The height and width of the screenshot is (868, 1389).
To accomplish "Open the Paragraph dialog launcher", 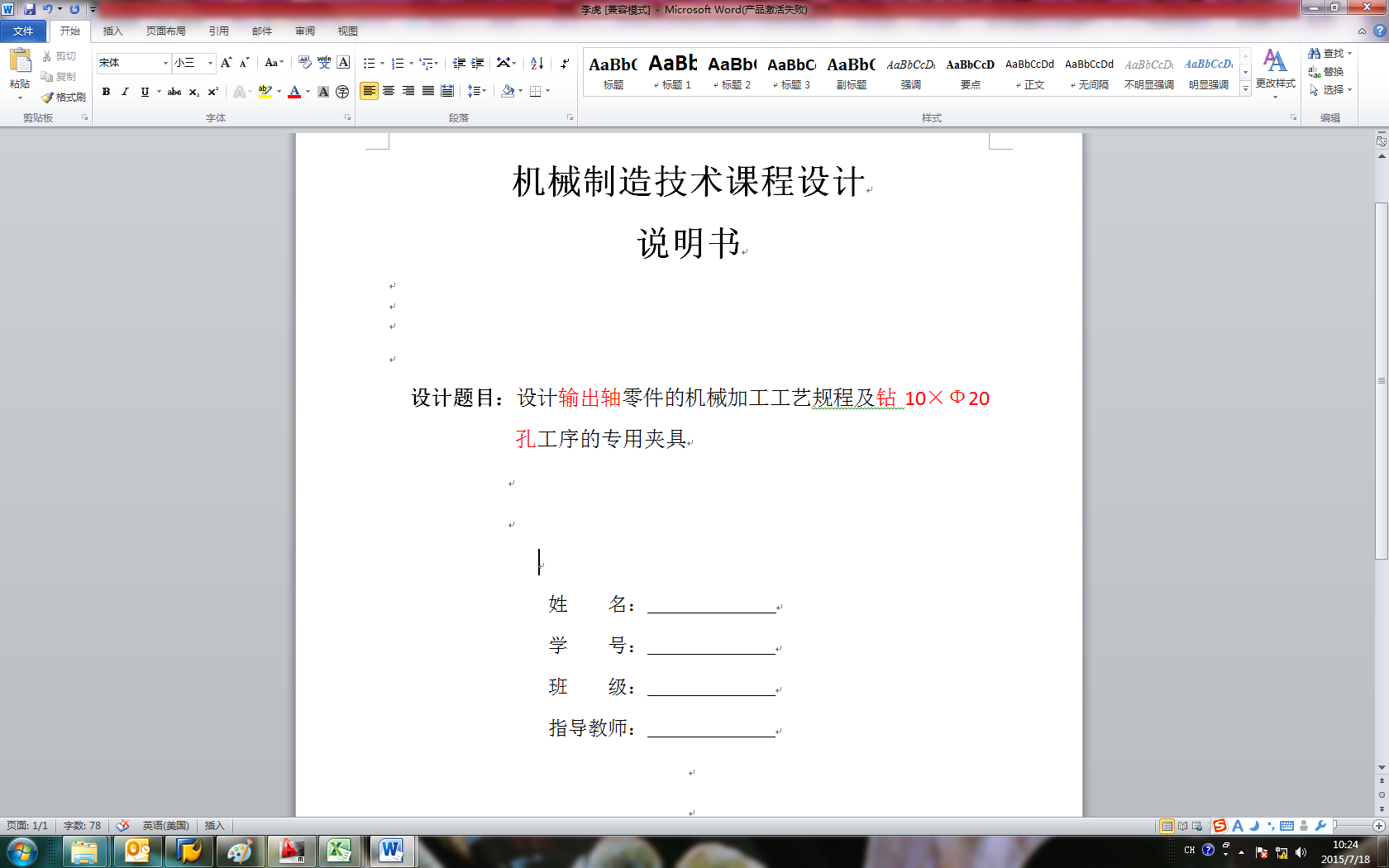I will click(x=570, y=117).
